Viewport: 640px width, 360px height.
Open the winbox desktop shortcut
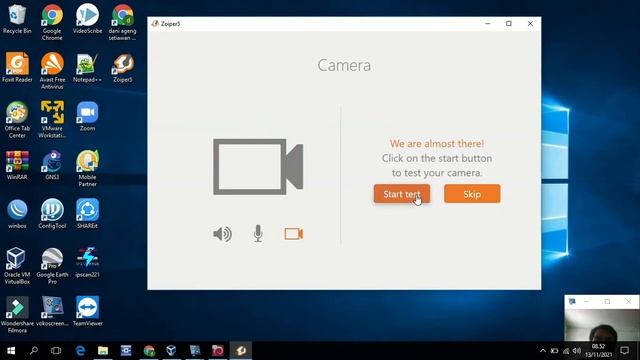17,214
